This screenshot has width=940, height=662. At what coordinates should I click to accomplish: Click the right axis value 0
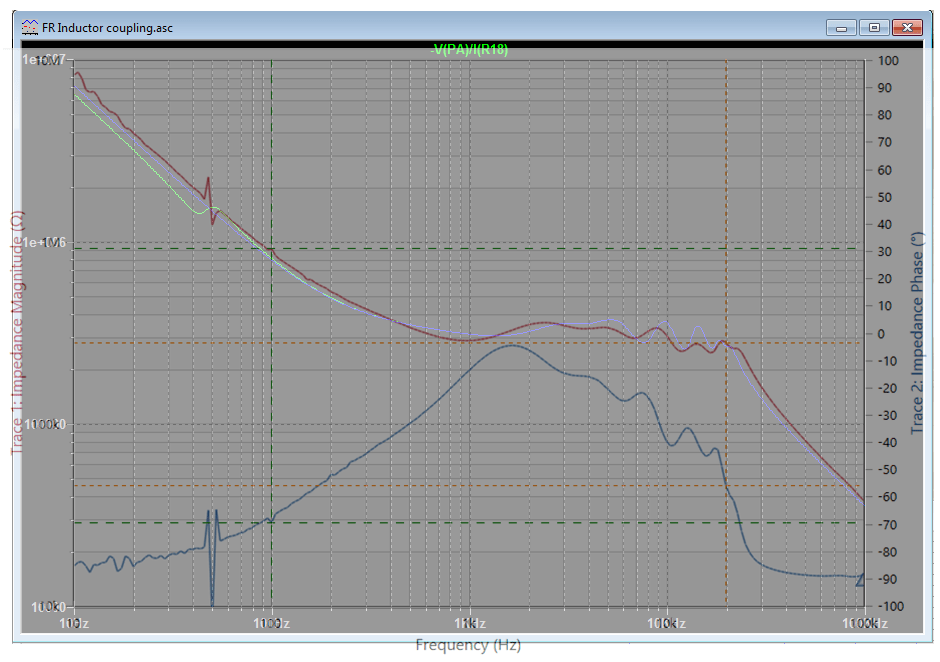[881, 334]
